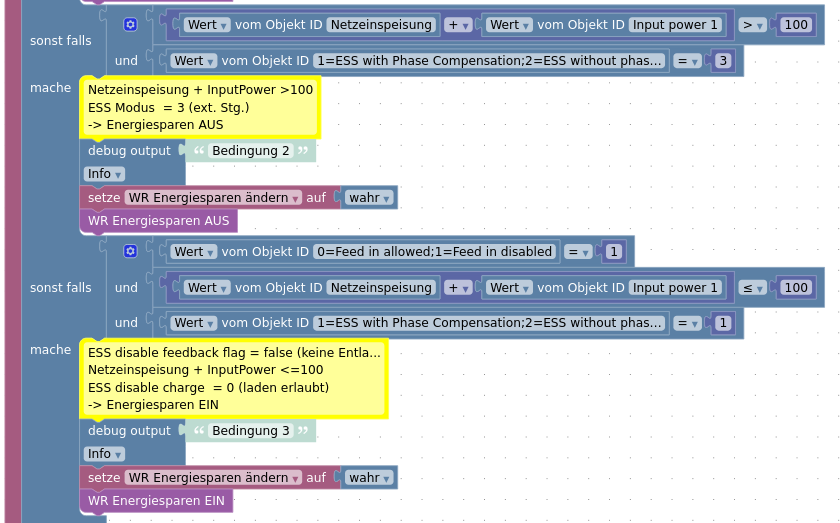Select the Feed in allowed object ID field
The image size is (840, 523).
[x=434, y=252]
